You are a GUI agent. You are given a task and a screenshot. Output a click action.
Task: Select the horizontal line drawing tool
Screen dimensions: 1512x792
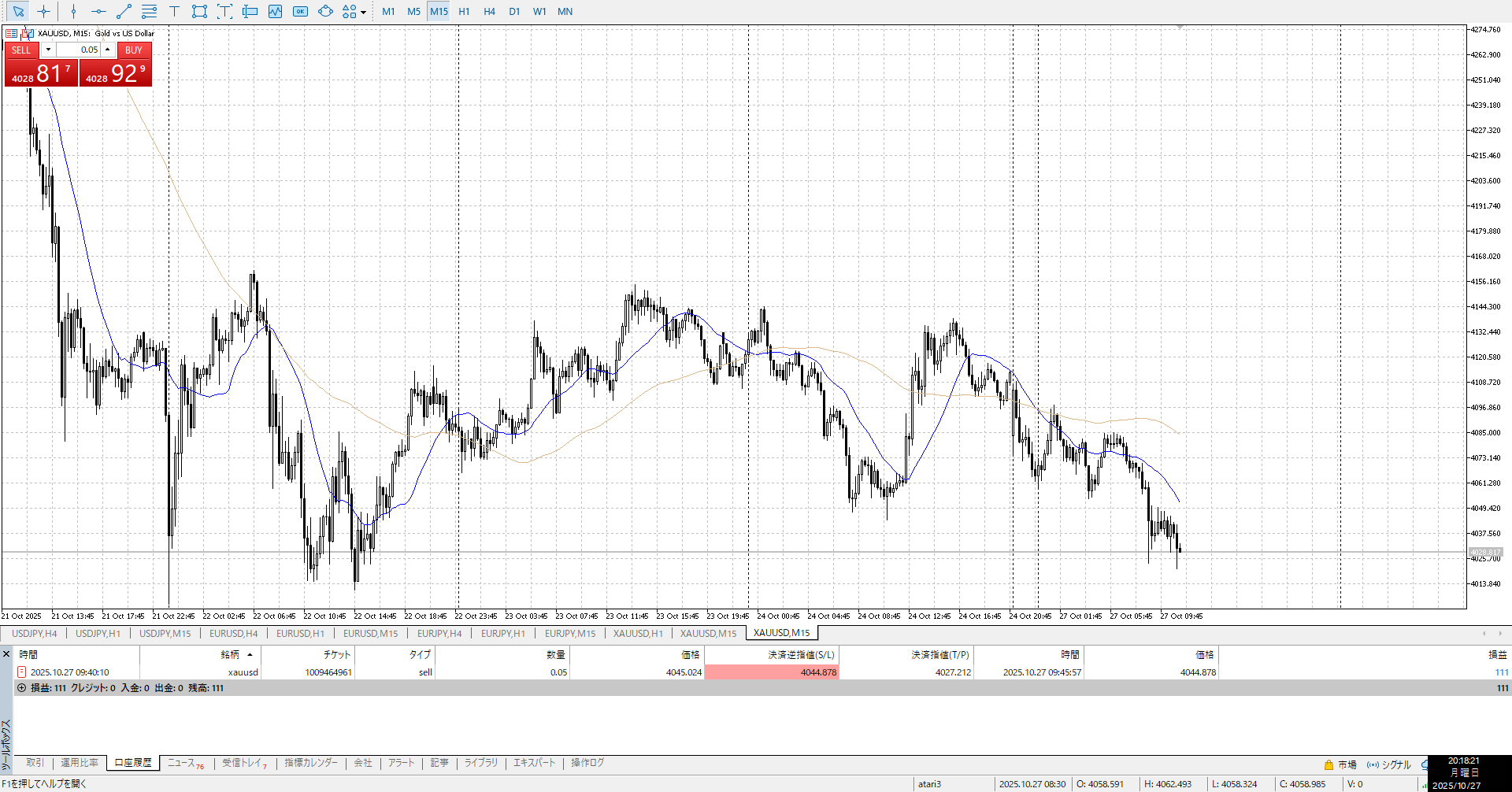click(98, 11)
